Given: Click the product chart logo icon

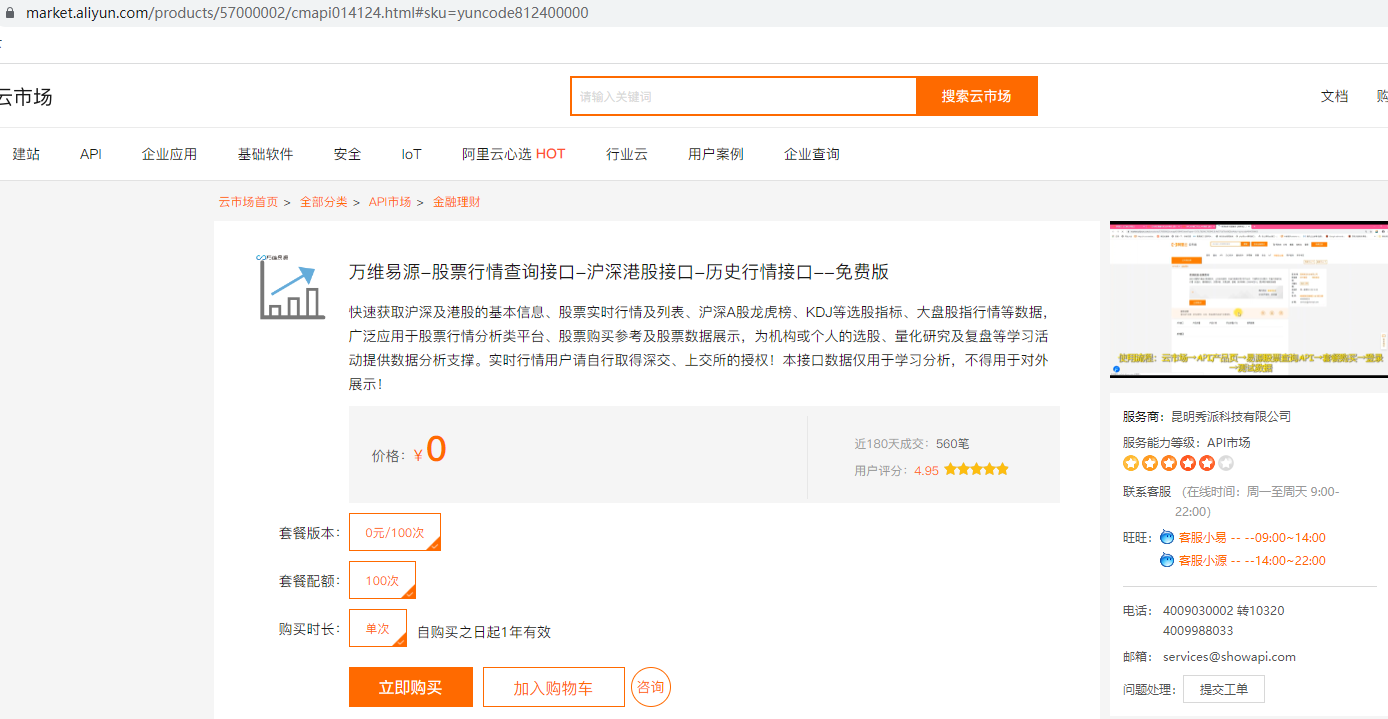Looking at the screenshot, I should [291, 287].
